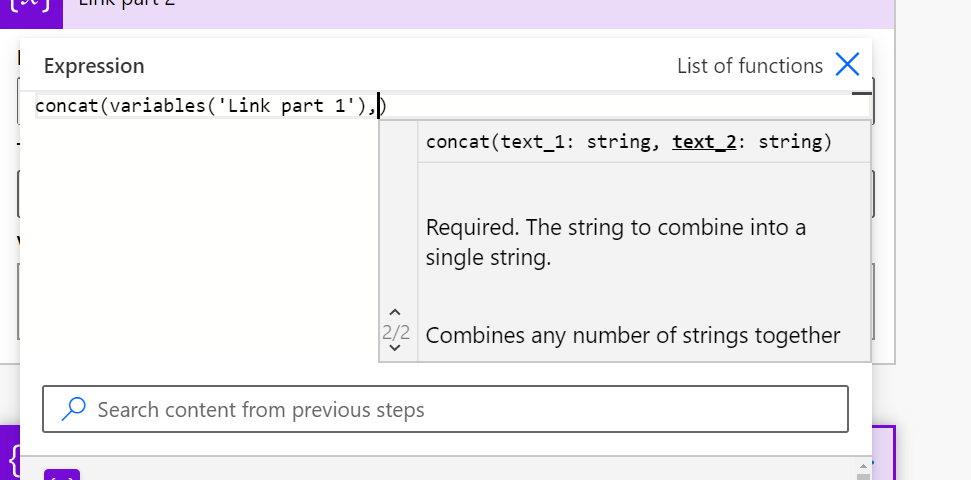Image resolution: width=971 pixels, height=480 pixels.
Task: Click the 2/2 signature counter
Action: (x=396, y=331)
